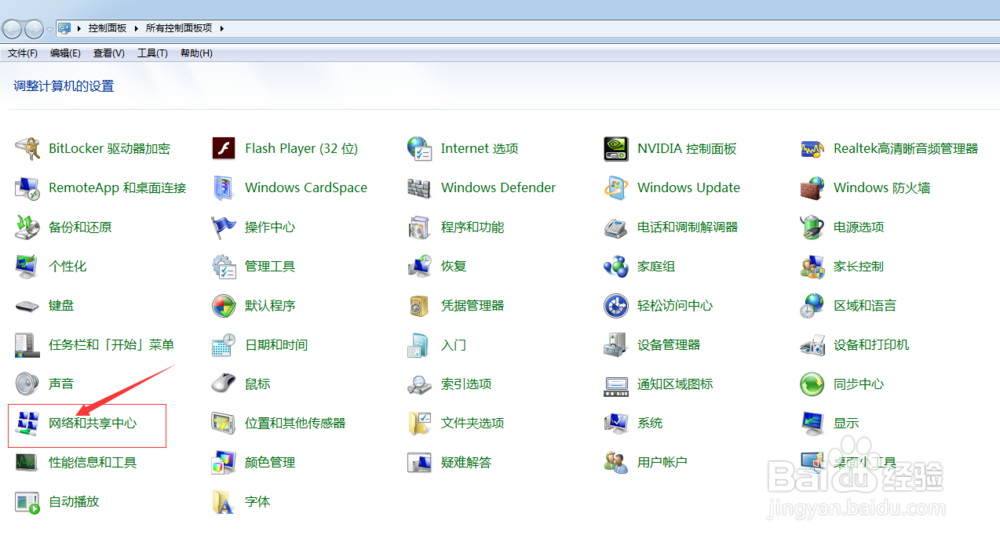Open the Windows Update icon
Viewport: 1000px width, 542px height.
click(615, 188)
